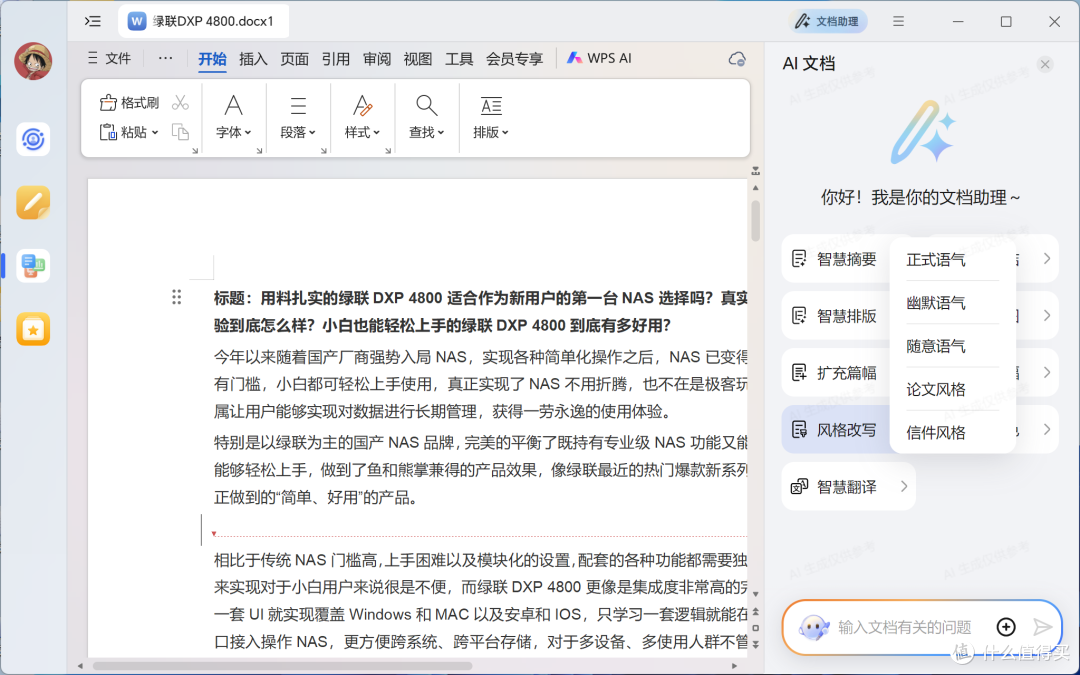Open the 文件 menu

coord(110,59)
